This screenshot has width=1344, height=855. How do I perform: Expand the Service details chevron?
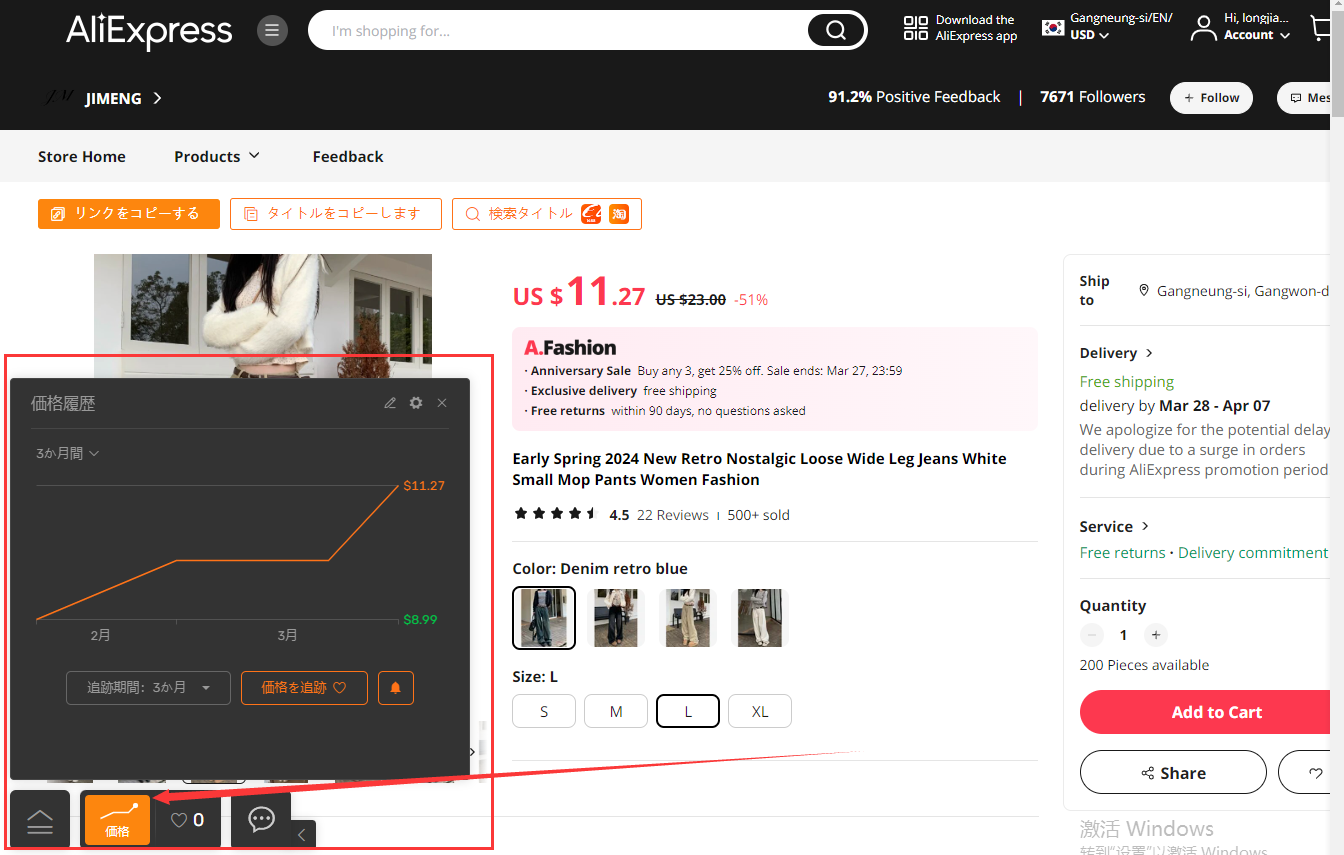pyautogui.click(x=1145, y=526)
